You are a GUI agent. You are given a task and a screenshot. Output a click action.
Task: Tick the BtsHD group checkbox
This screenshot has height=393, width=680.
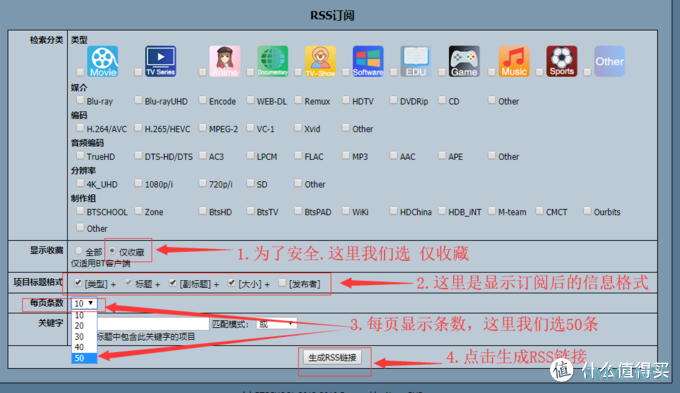pyautogui.click(x=203, y=211)
